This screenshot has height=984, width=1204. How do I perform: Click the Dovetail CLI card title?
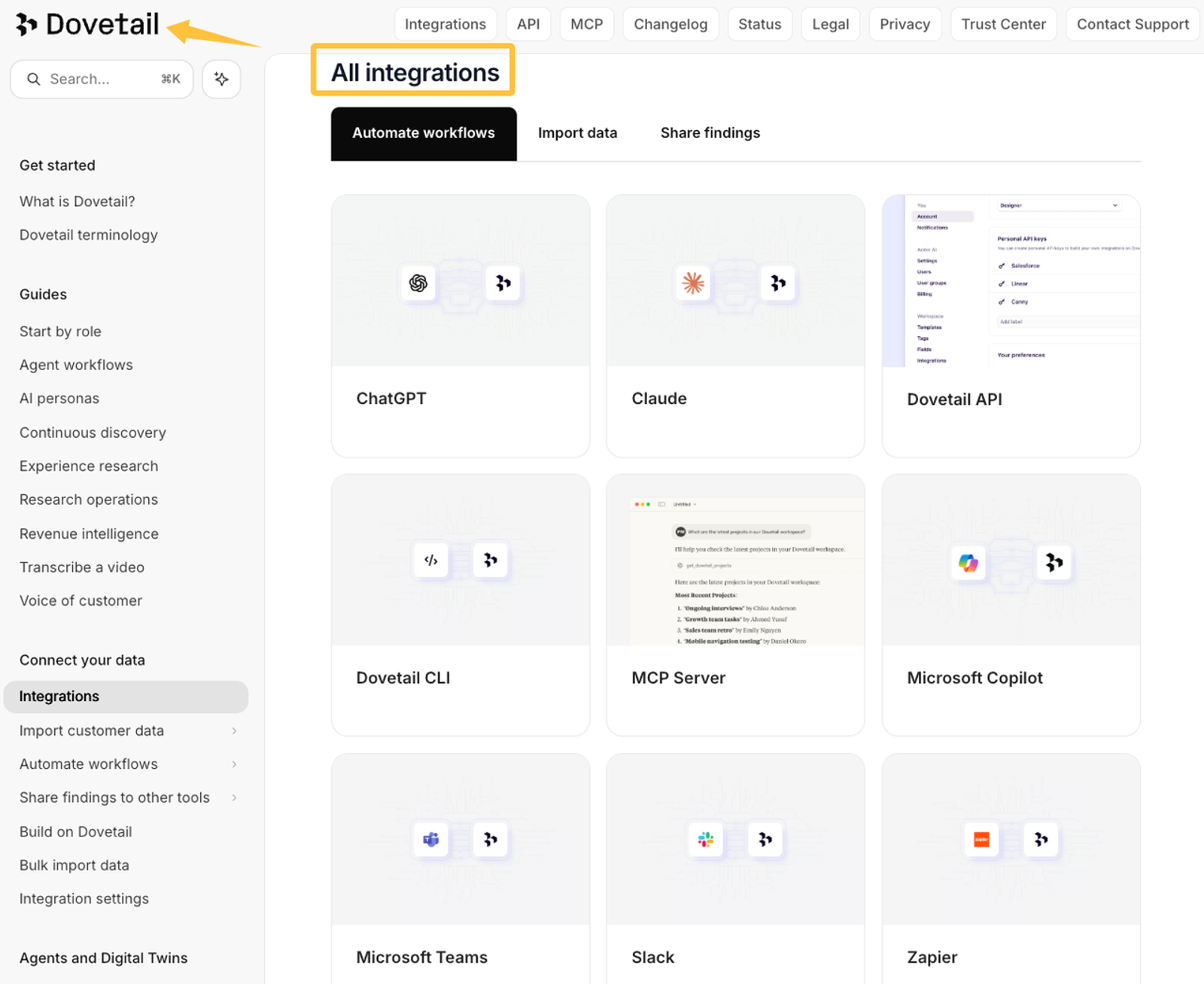point(403,678)
